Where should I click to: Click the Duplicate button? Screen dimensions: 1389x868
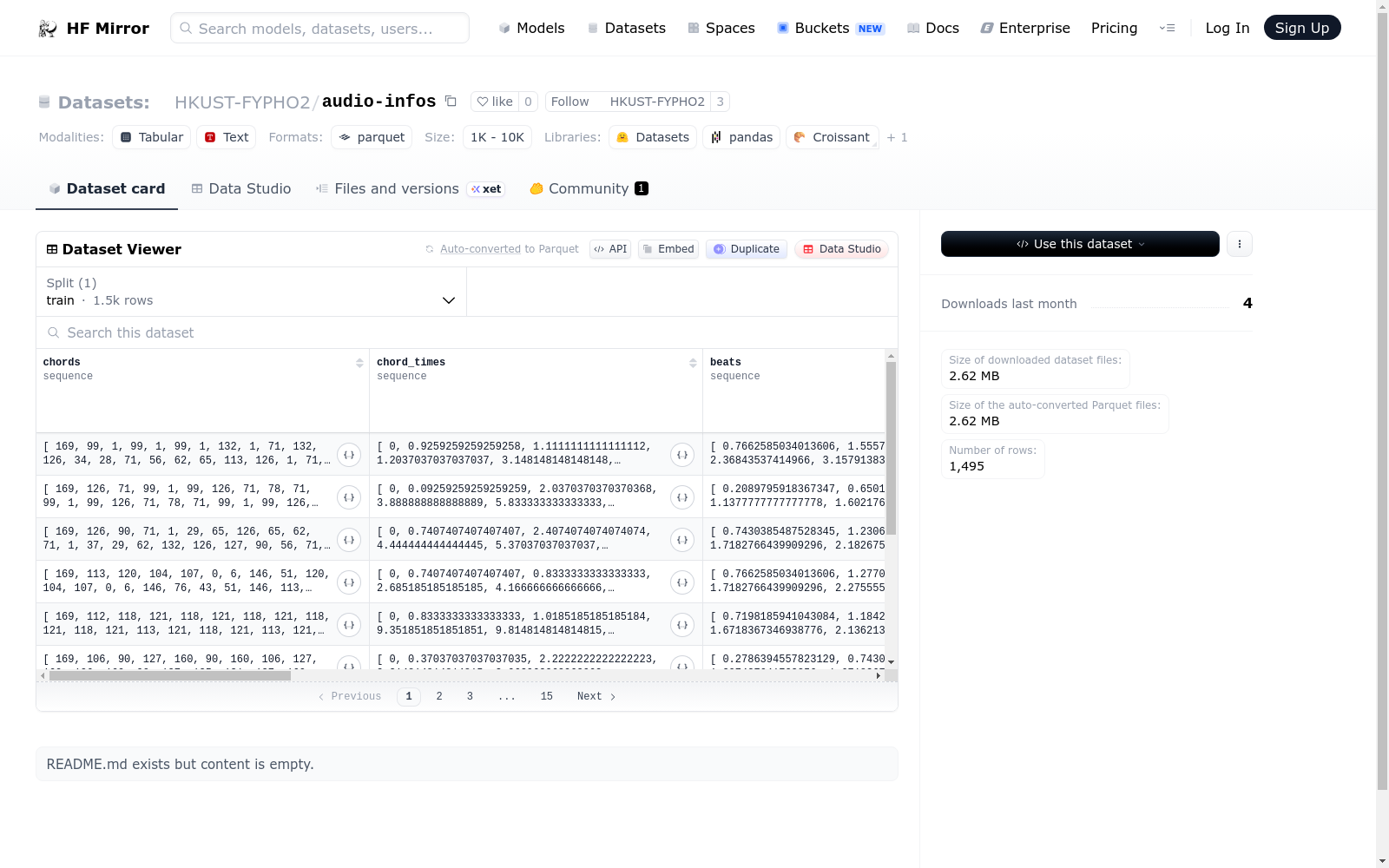(x=747, y=249)
